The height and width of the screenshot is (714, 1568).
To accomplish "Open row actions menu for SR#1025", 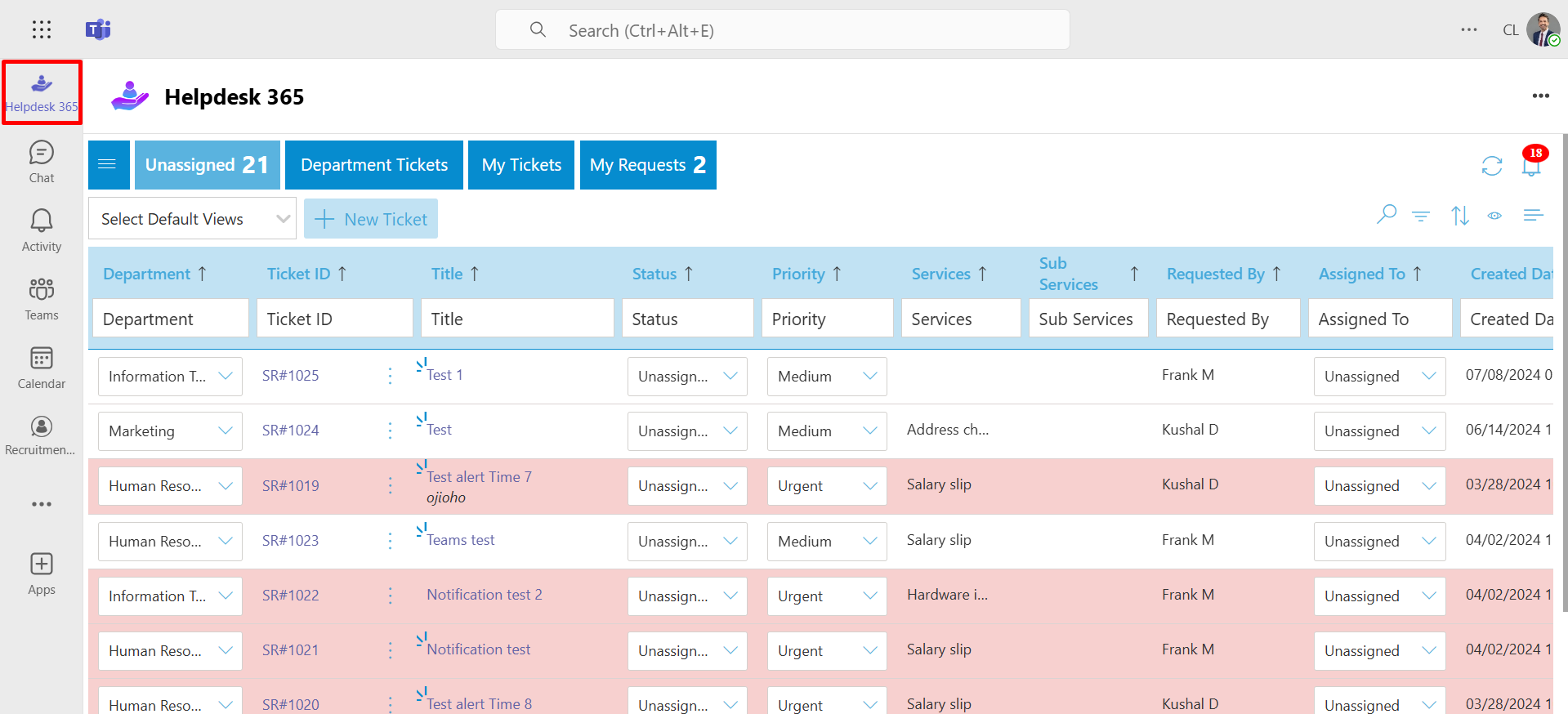I will point(391,376).
